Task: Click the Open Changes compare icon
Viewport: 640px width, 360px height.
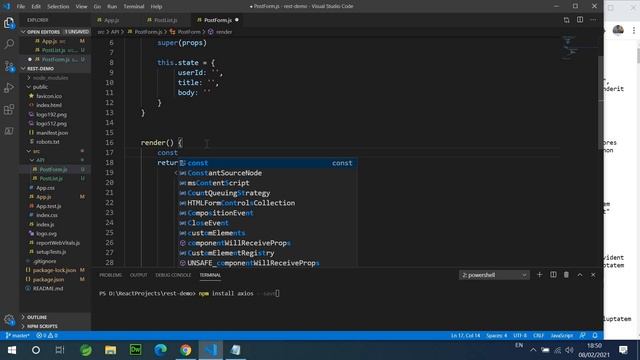Action: 567,20
